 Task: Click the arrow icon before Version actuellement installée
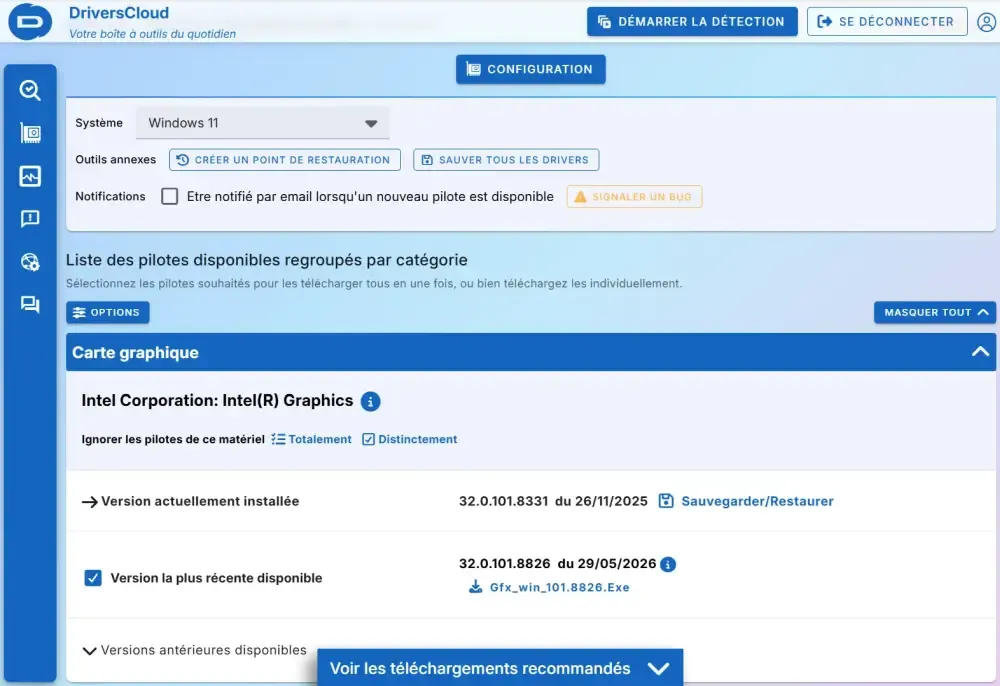89,502
